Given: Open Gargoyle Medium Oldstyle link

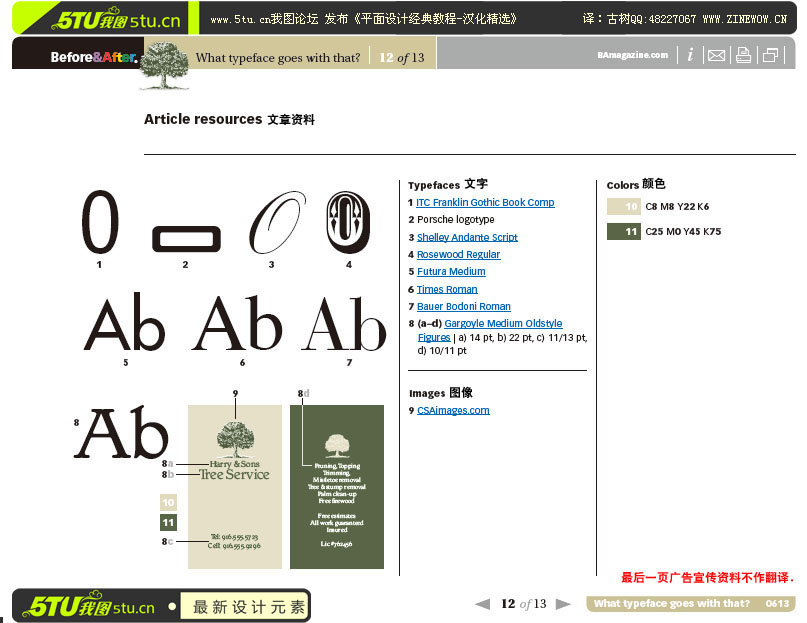Looking at the screenshot, I should point(503,323).
